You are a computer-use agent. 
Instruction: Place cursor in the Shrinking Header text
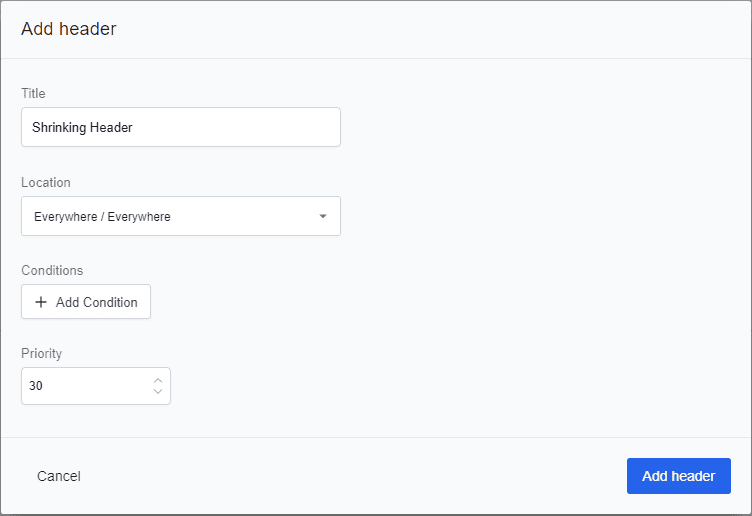(82, 127)
